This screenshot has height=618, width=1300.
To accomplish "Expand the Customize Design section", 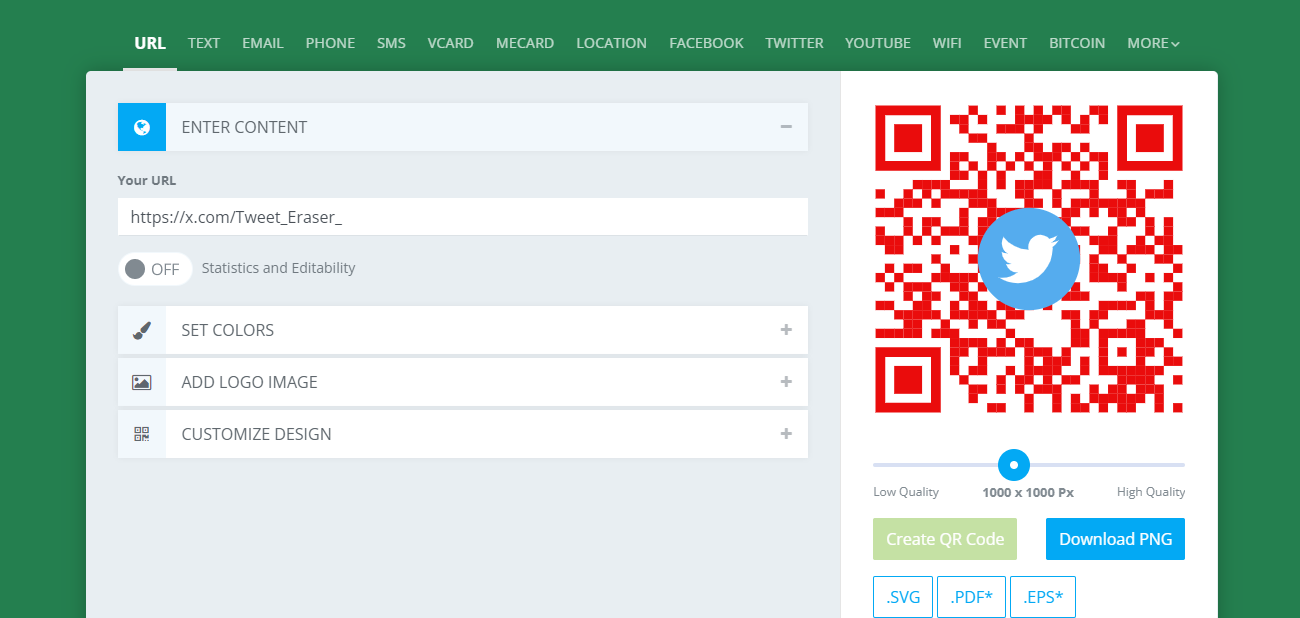I will (786, 434).
